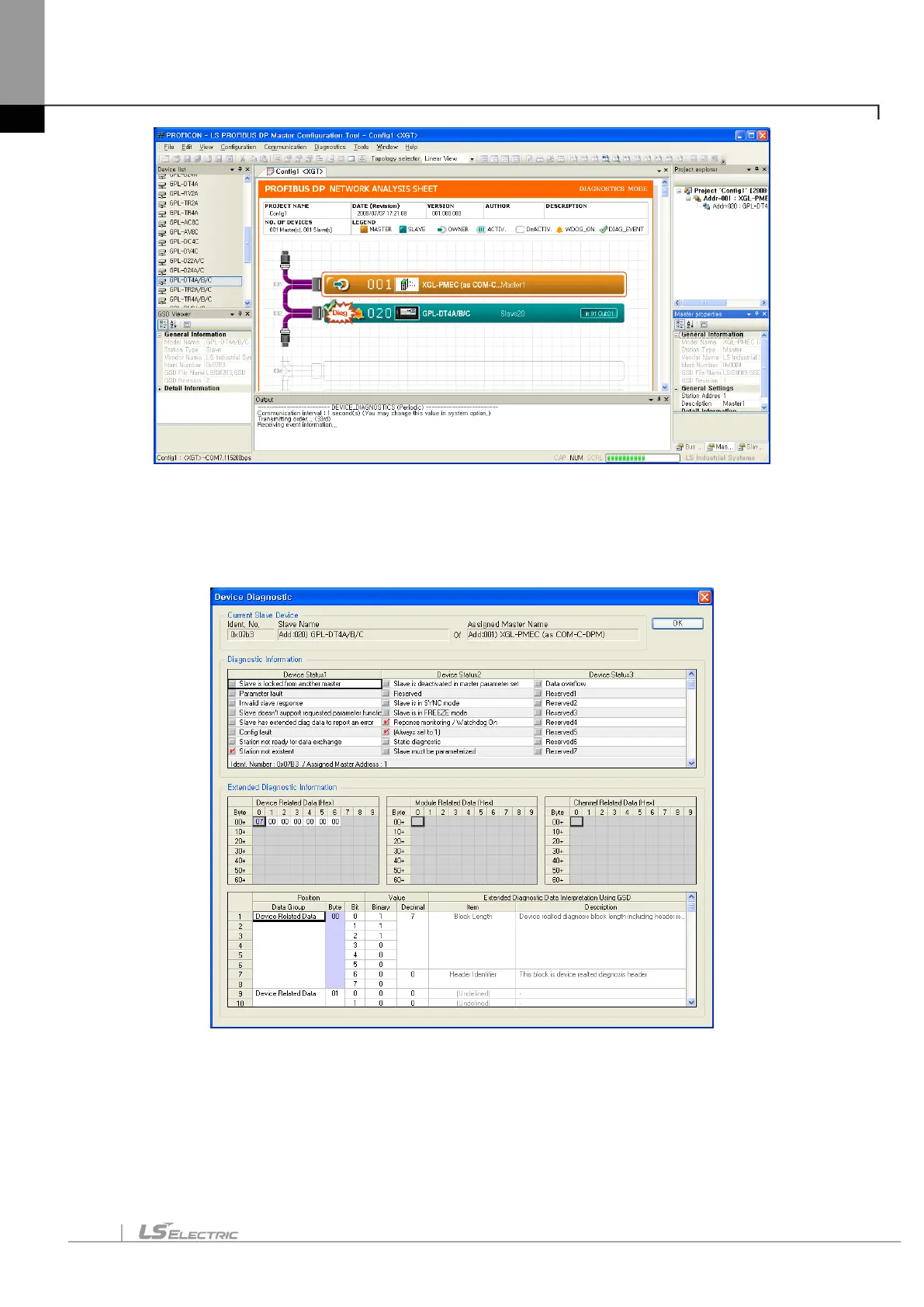Open GSD Viewer property pages icon
Image resolution: width=924 pixels, height=1307 pixels.
click(187, 324)
